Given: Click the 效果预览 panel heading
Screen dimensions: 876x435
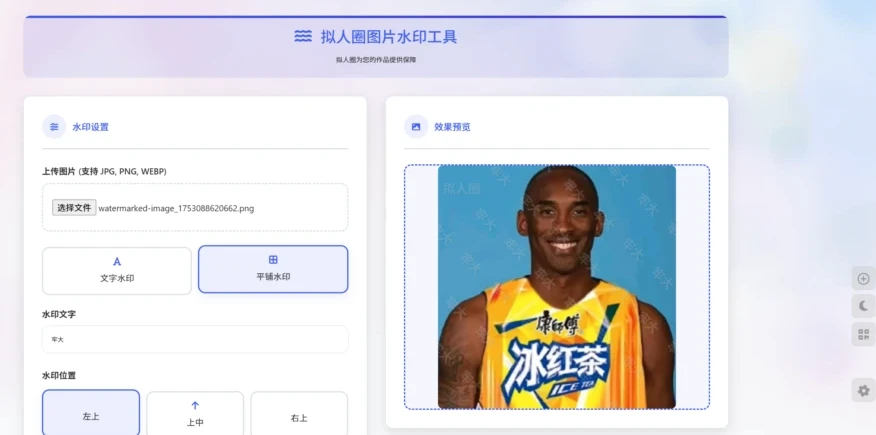Looking at the screenshot, I should tap(452, 127).
